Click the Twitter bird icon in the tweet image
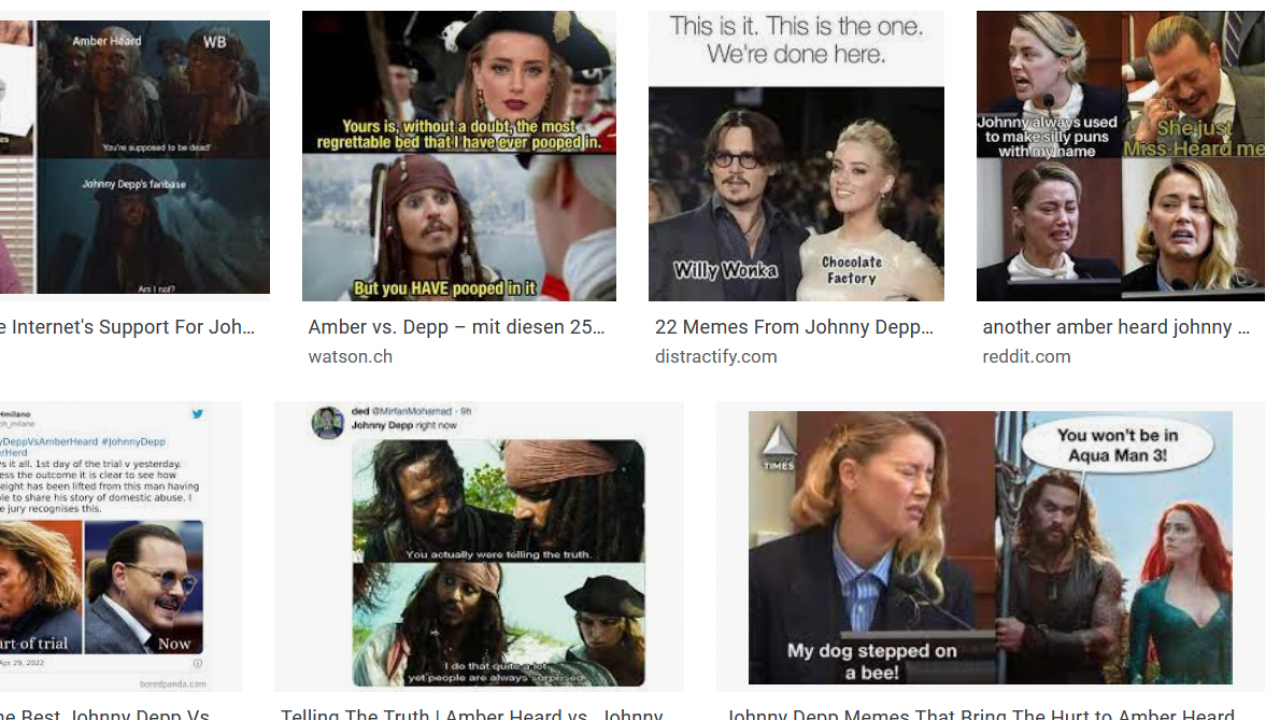 click(198, 414)
